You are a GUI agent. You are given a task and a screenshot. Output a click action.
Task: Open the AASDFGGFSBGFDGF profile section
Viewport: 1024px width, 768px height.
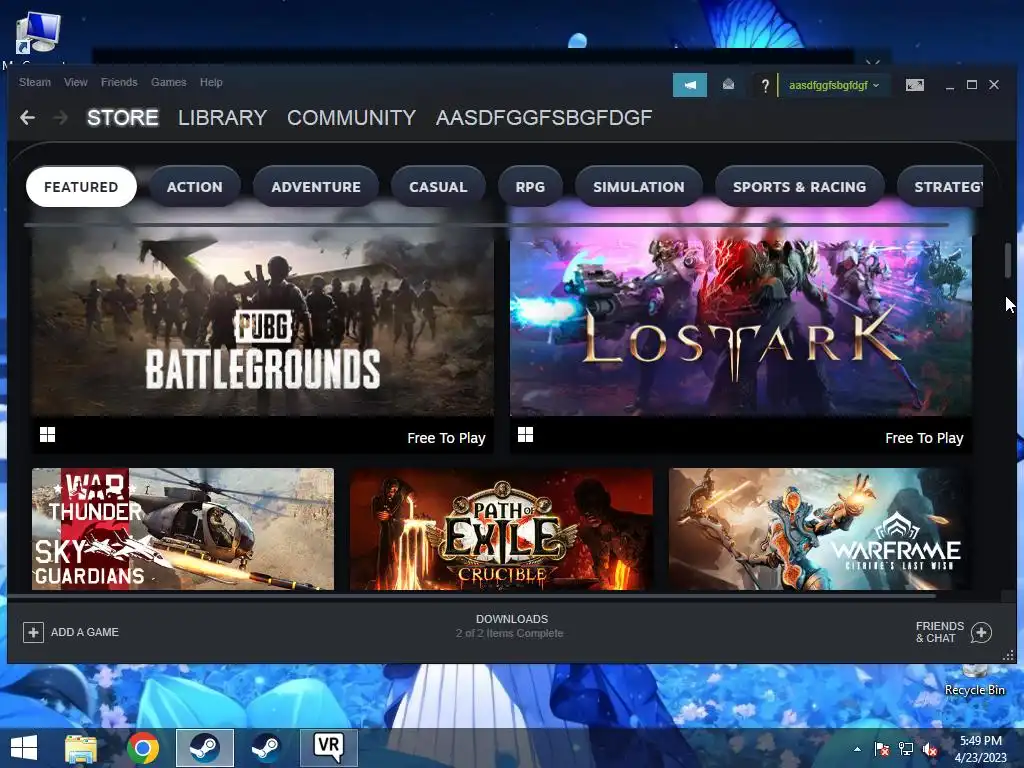pos(543,118)
